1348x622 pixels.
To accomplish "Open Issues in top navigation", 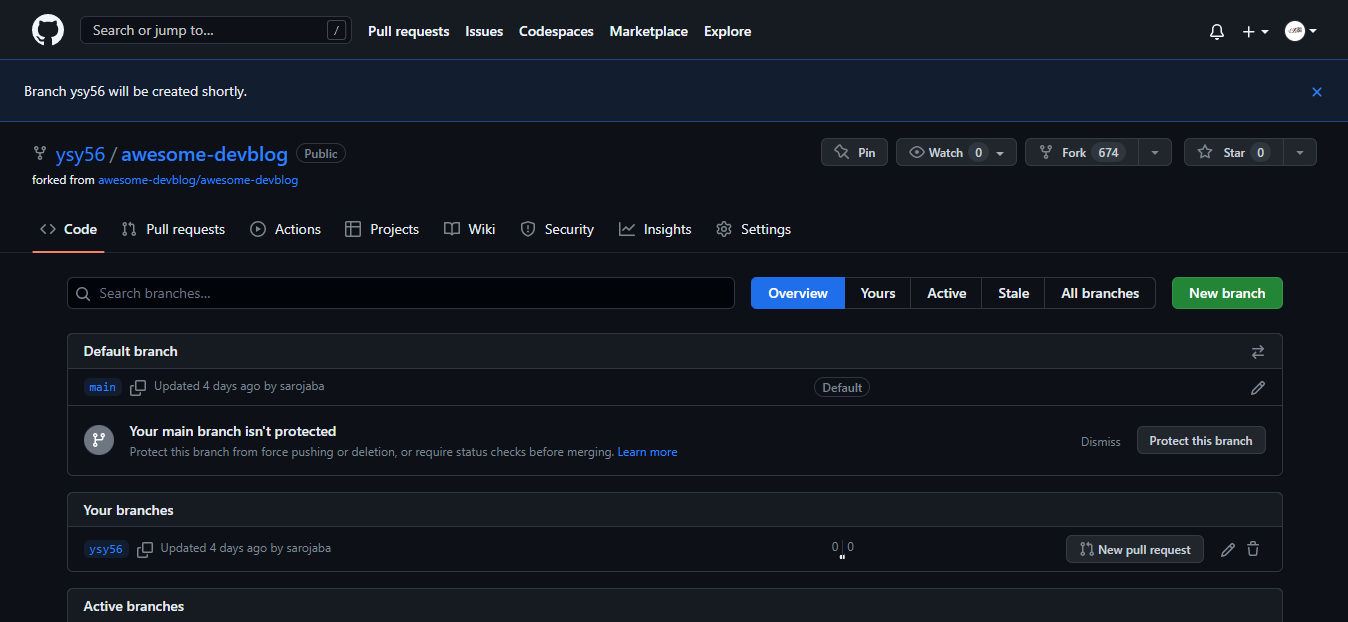I will [x=484, y=31].
